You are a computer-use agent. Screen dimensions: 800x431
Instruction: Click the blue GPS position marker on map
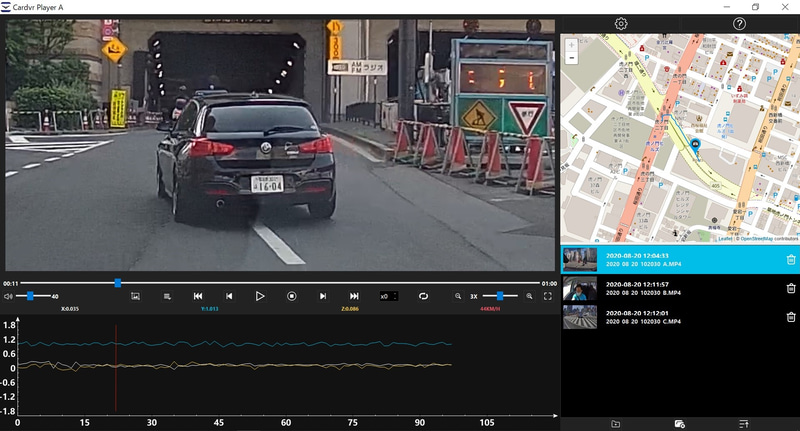point(695,145)
